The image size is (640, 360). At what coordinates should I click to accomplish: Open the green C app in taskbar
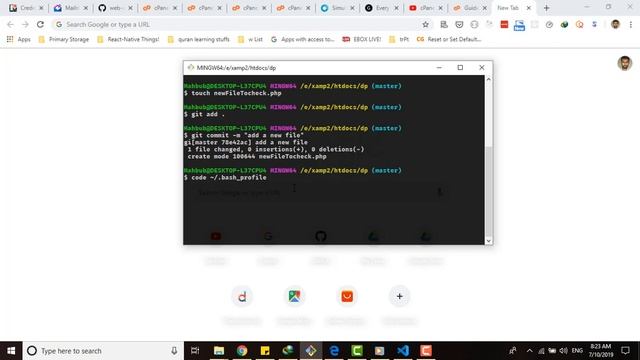[357, 351]
